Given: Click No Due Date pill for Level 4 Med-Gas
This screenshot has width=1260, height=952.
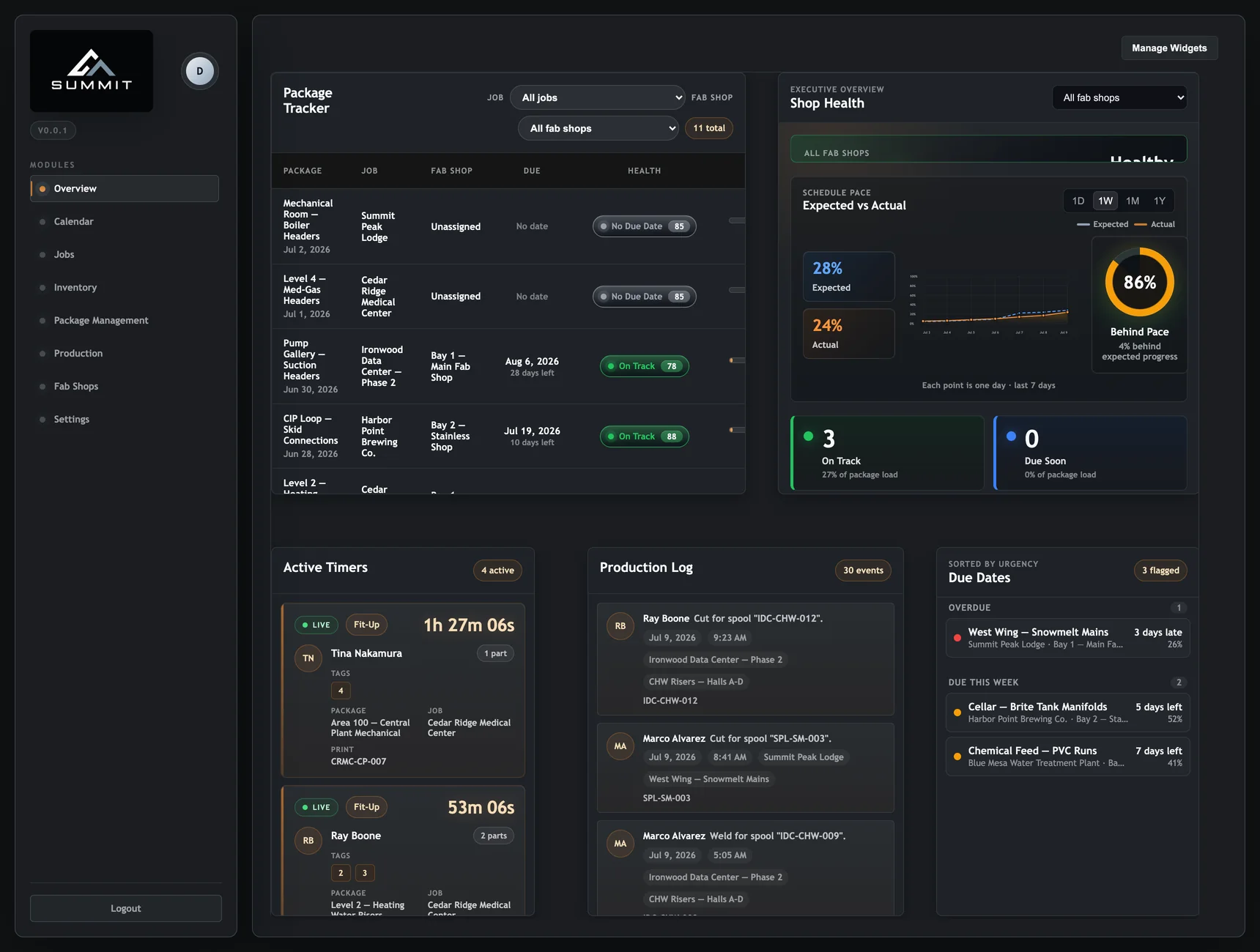Looking at the screenshot, I should click(644, 297).
